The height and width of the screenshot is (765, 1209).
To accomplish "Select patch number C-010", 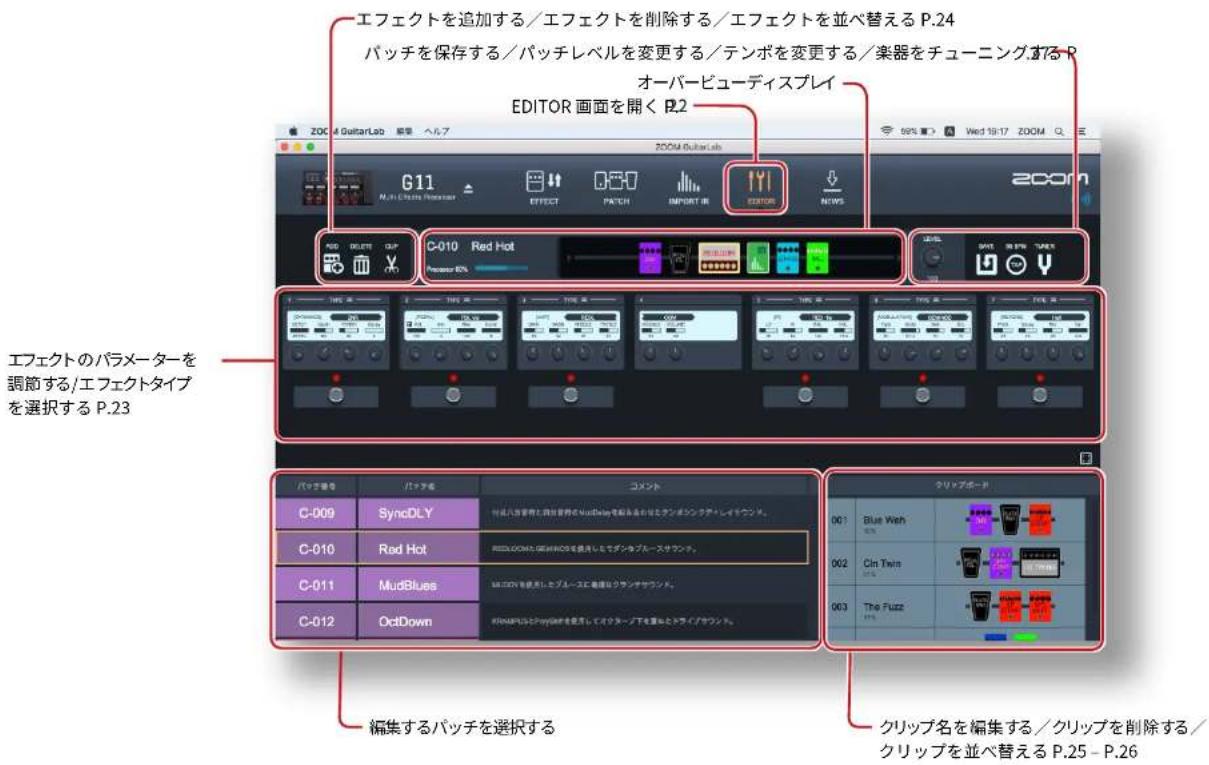I will (x=315, y=549).
